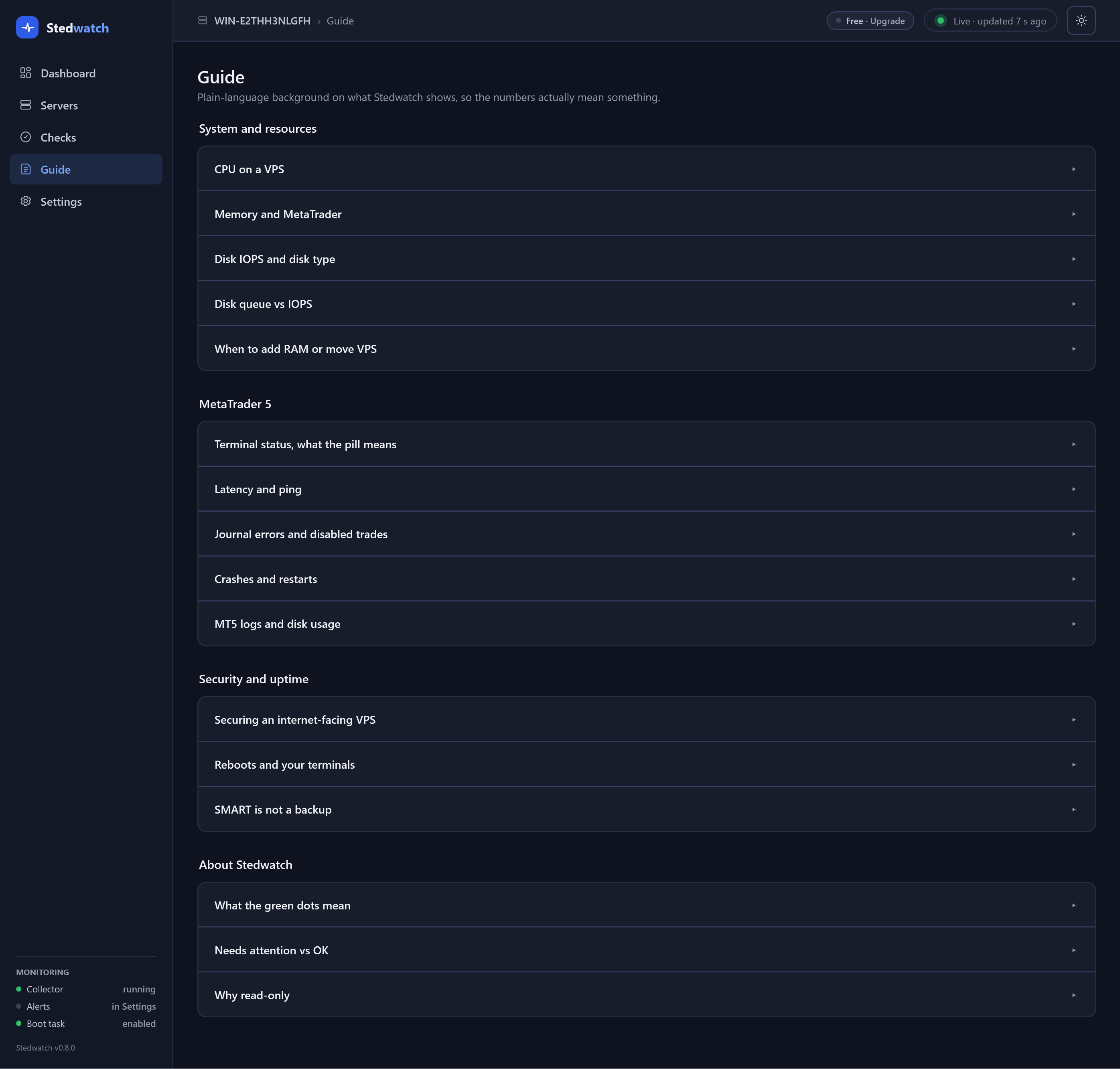Click the Collector 'running' status text
The width and height of the screenshot is (1120, 1069).
point(139,989)
